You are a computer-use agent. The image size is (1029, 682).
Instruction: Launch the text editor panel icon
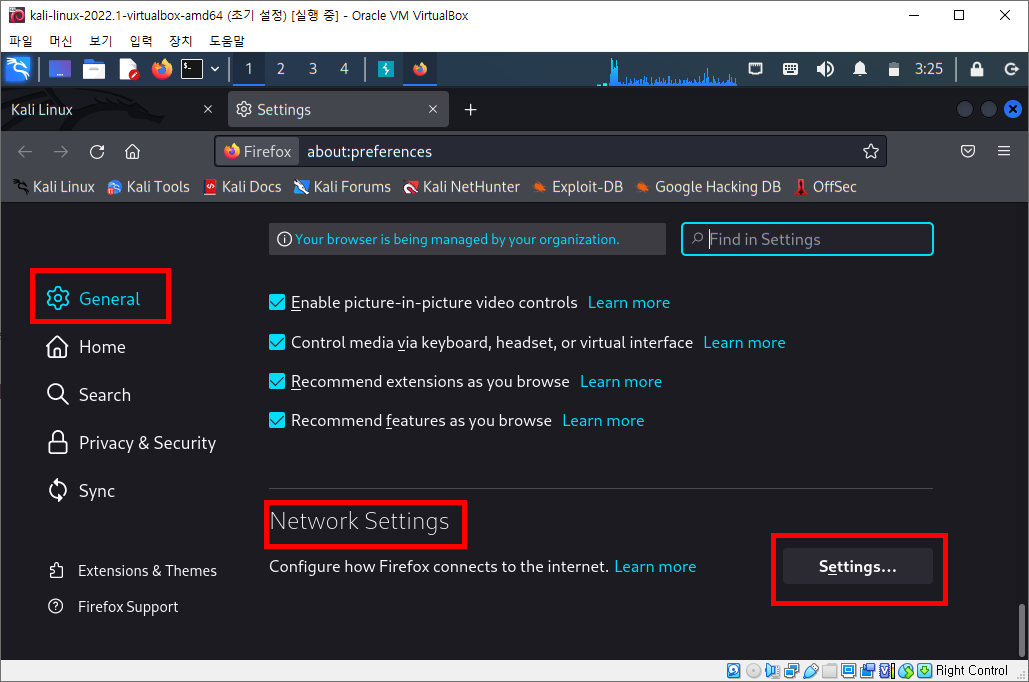pyautogui.click(x=129, y=69)
